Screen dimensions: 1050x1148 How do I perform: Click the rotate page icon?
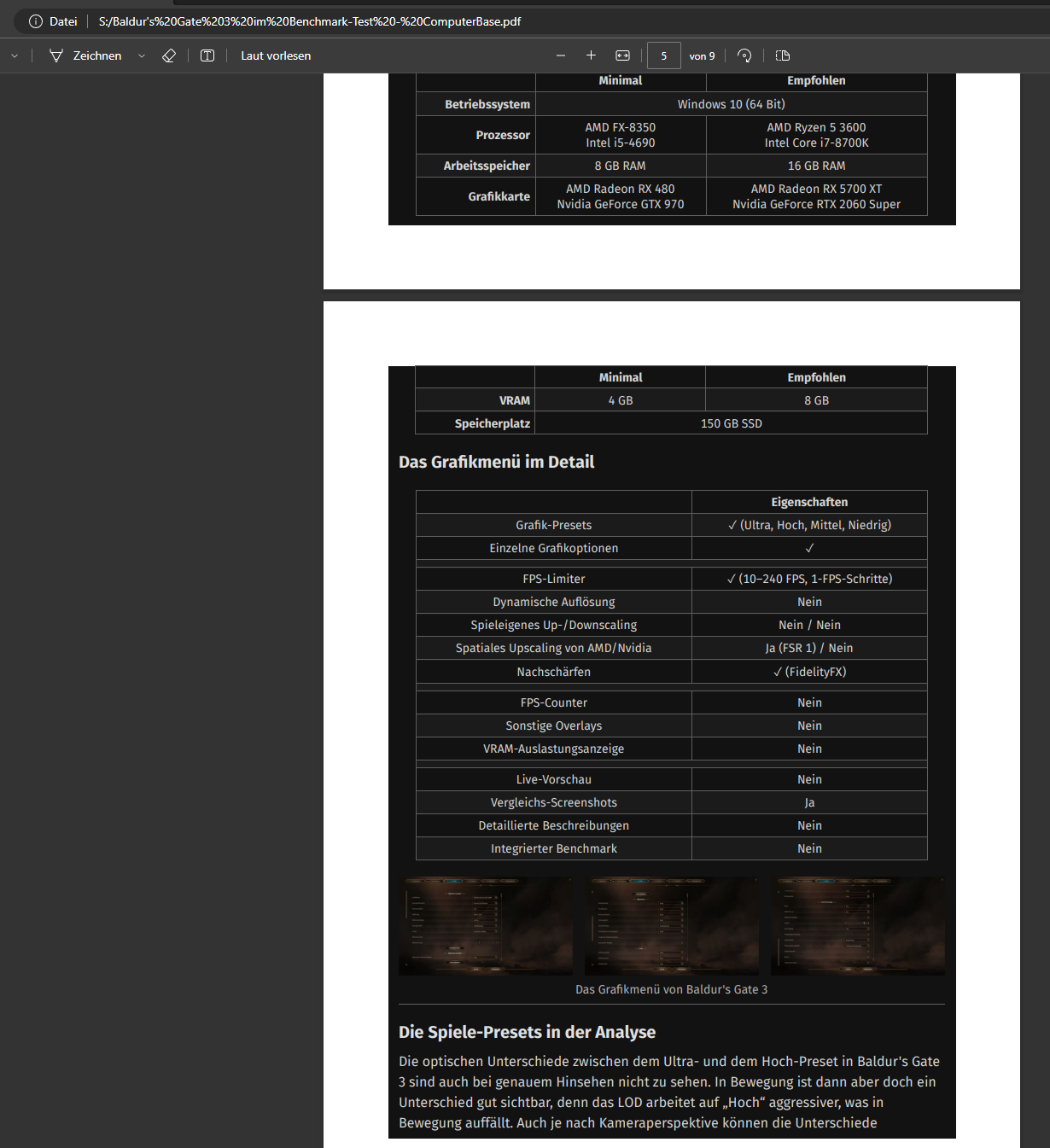[744, 55]
